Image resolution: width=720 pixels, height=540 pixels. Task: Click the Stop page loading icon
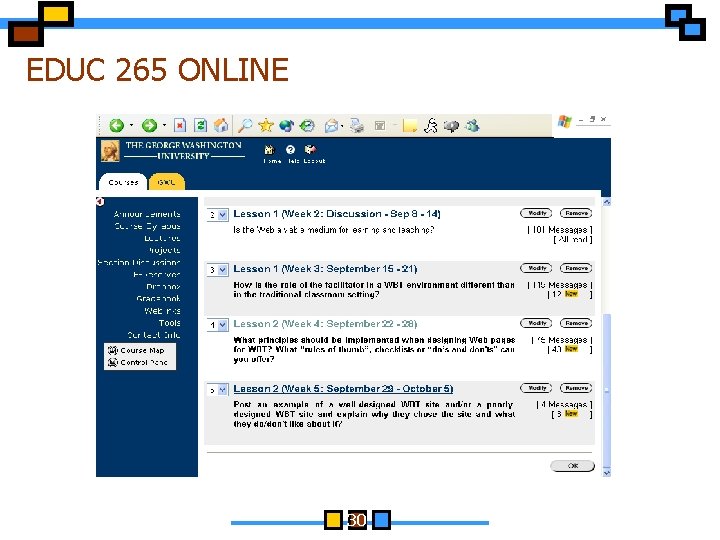[x=180, y=125]
